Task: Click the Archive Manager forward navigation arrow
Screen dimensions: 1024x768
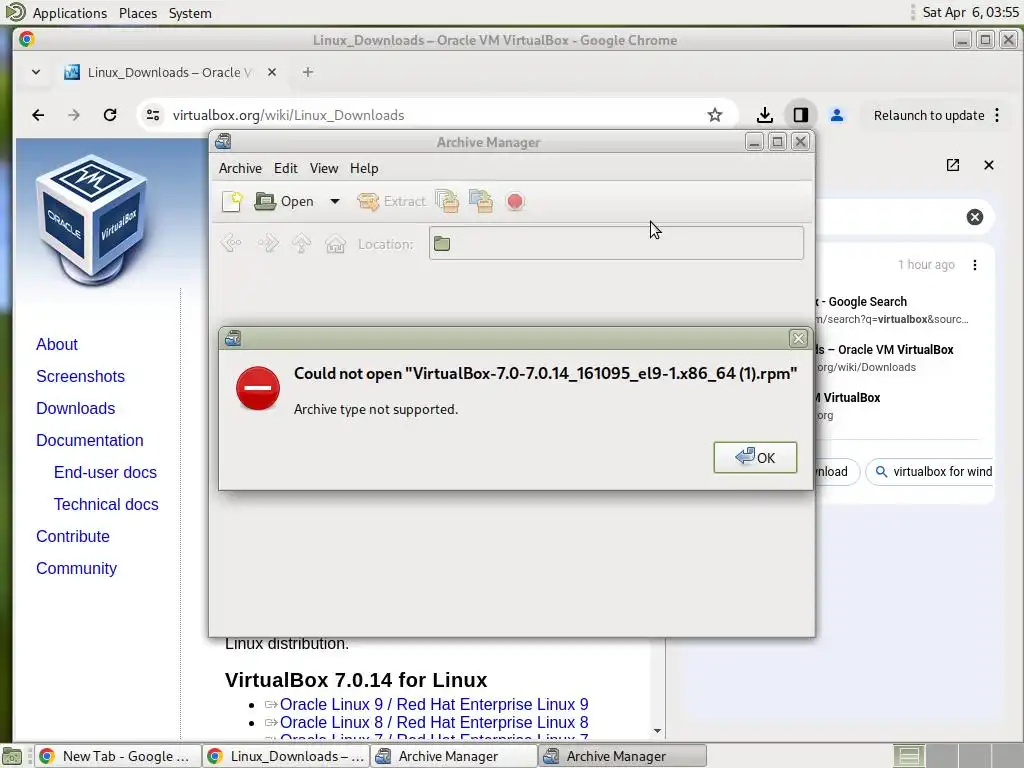Action: 268,244
